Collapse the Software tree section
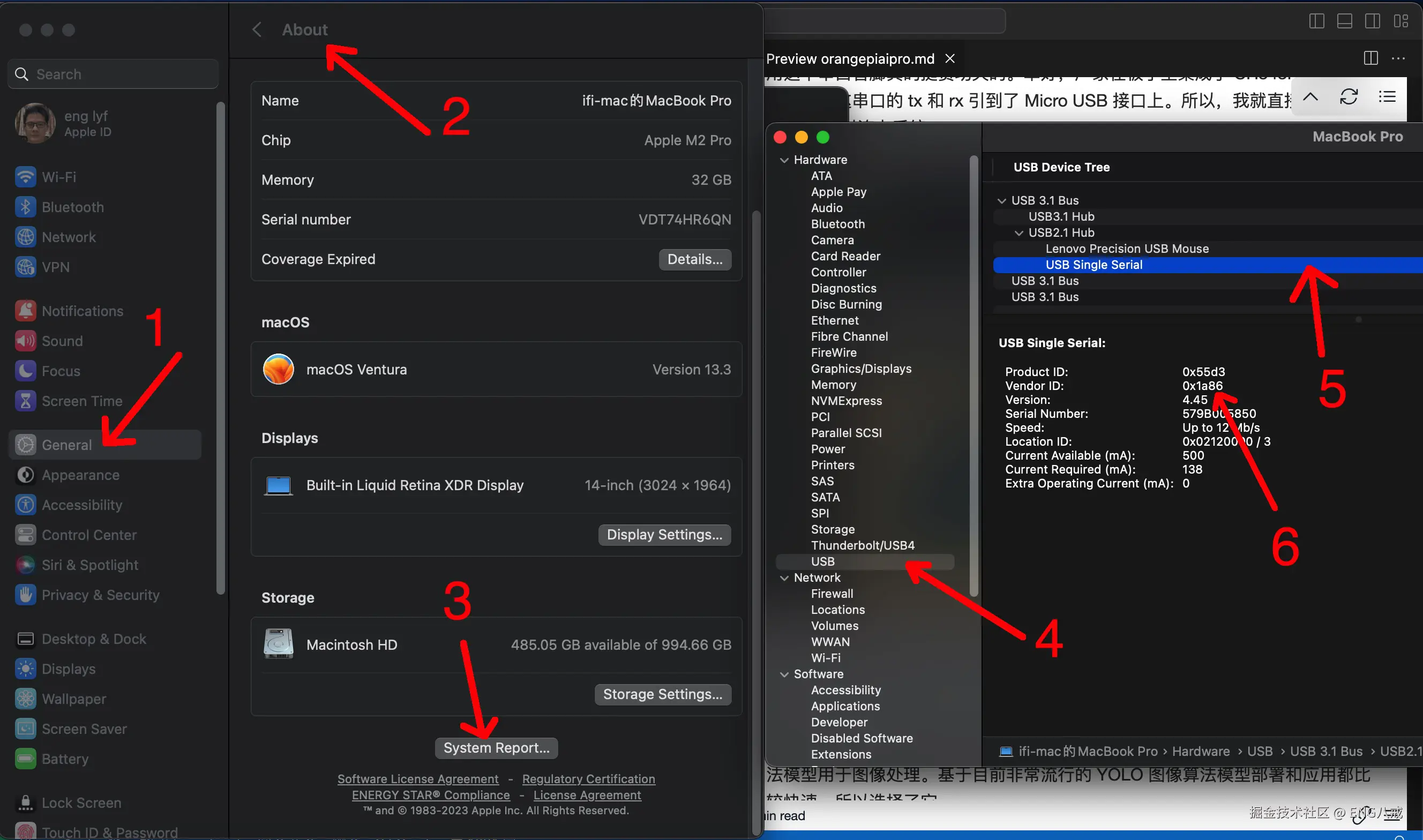 pos(784,674)
